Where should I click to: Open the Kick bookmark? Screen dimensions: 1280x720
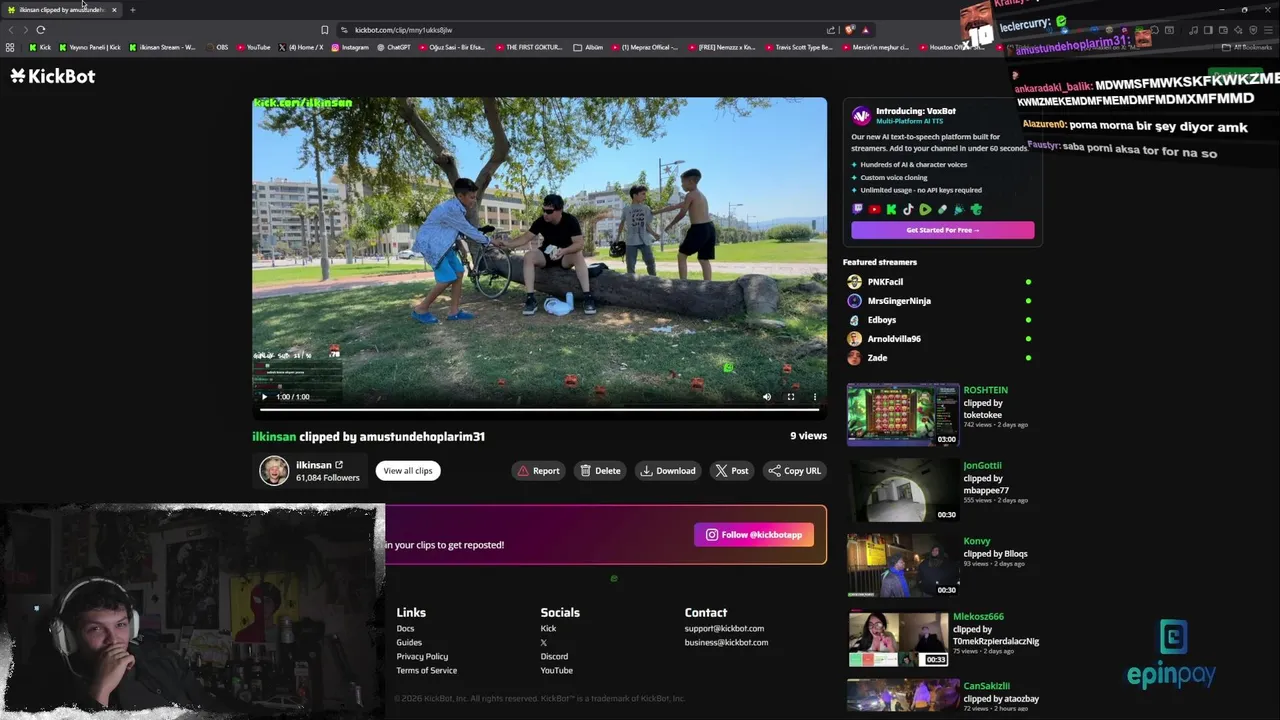point(40,47)
